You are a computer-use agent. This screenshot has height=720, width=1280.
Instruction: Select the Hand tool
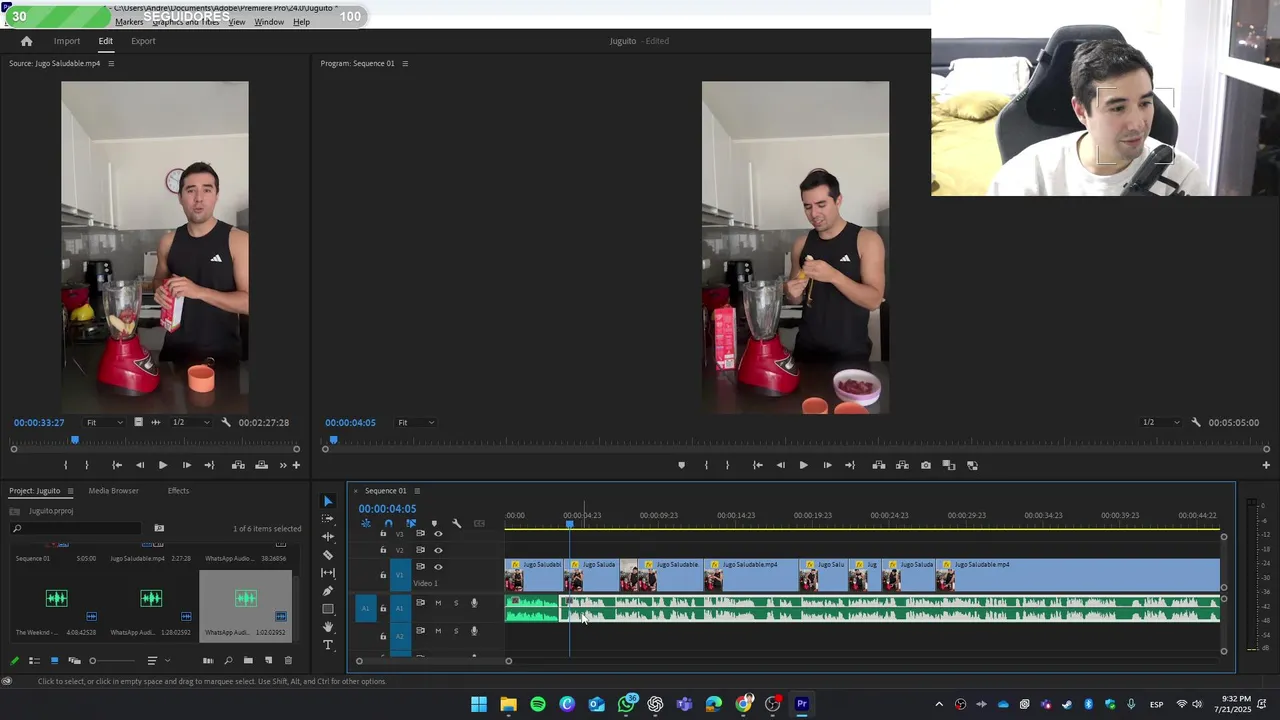pyautogui.click(x=328, y=627)
